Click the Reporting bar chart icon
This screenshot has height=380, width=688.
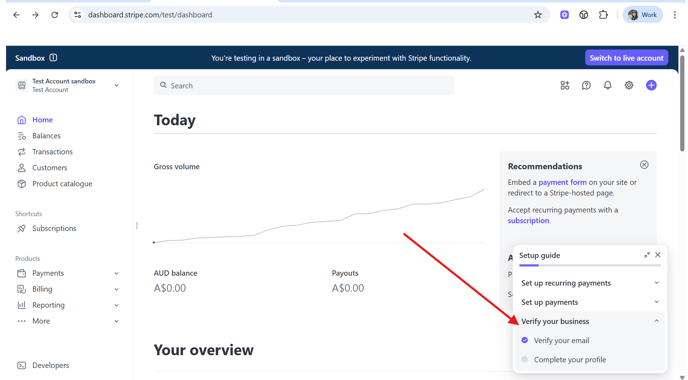coord(22,305)
